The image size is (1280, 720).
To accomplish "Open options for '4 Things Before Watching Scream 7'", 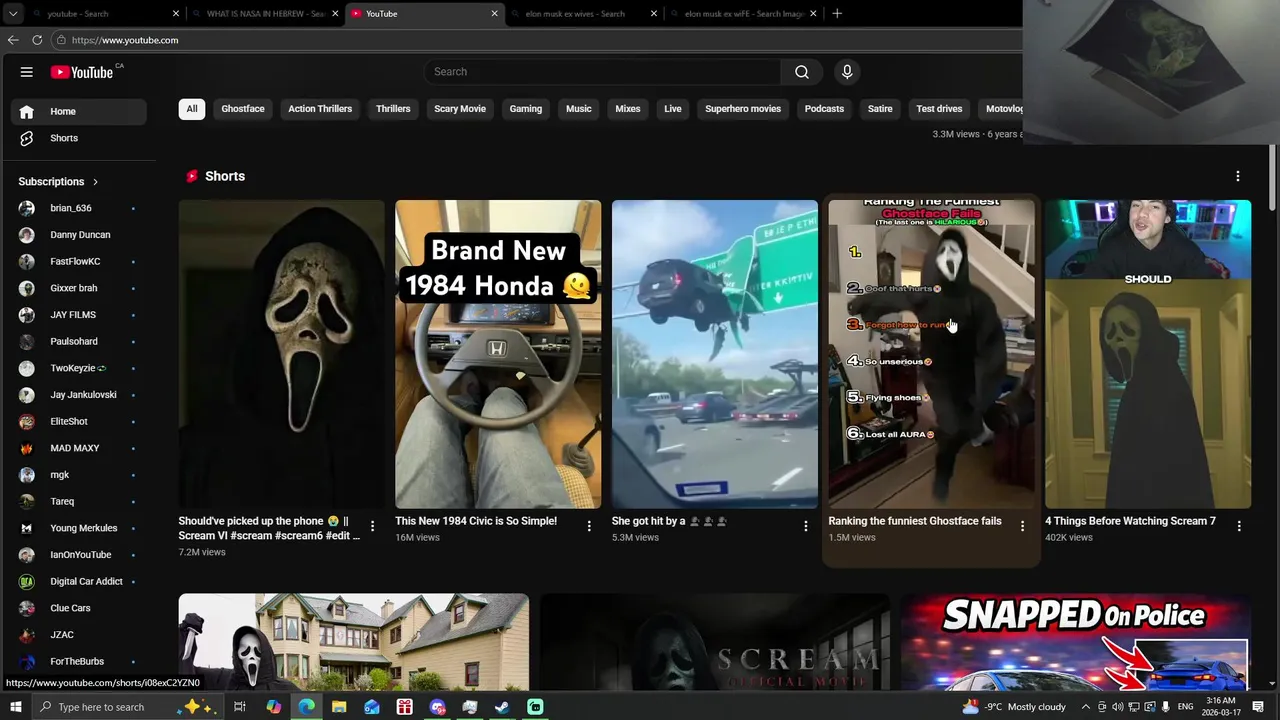I will 1239,526.
